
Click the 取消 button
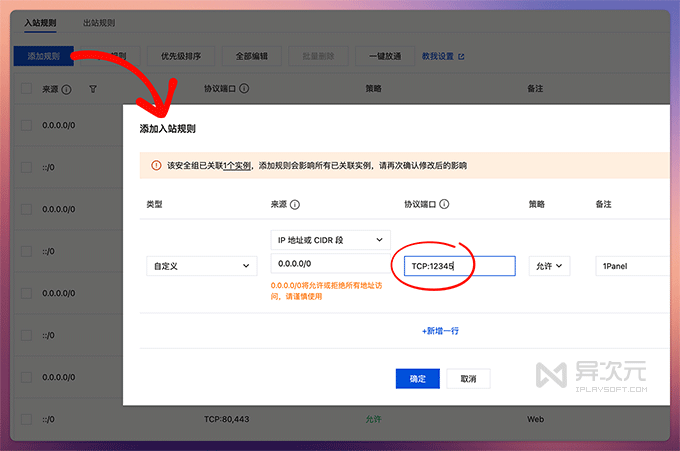tap(468, 379)
